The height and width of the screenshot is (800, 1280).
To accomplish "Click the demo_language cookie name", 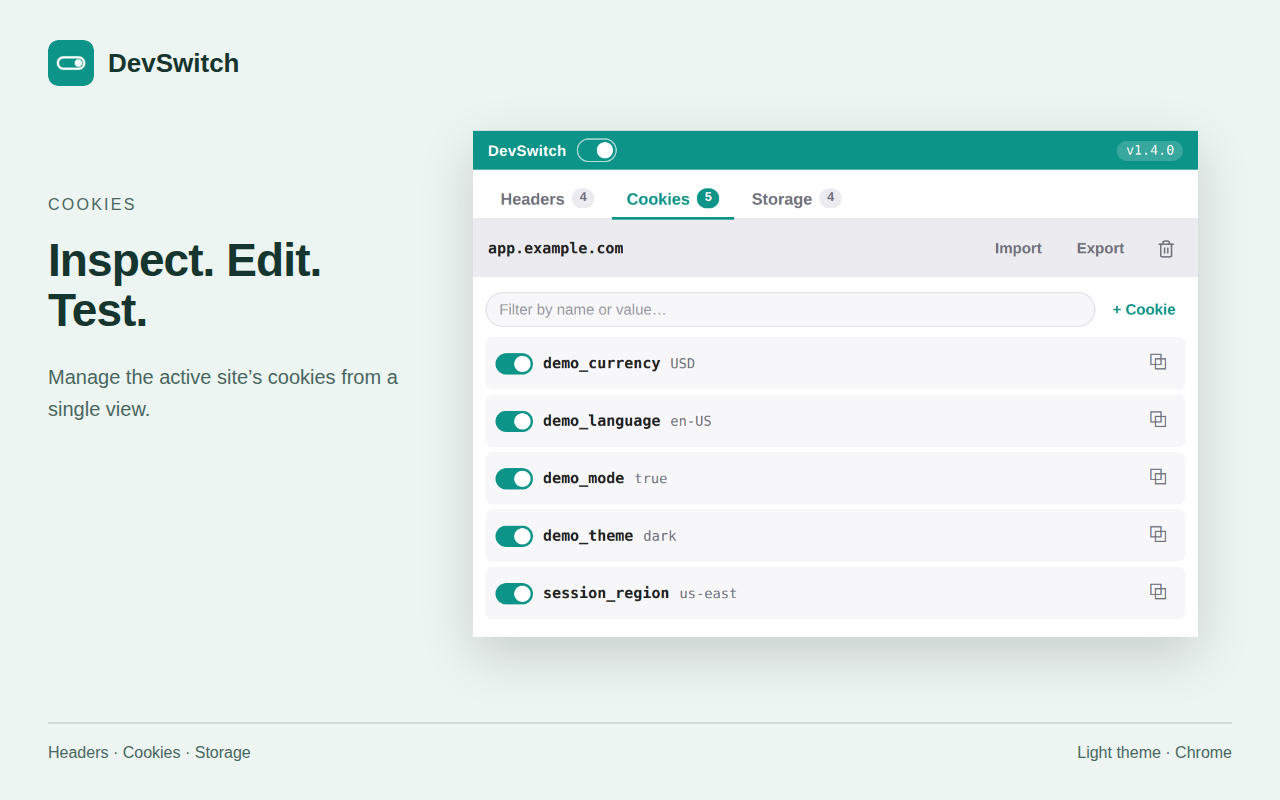I will [x=601, y=421].
